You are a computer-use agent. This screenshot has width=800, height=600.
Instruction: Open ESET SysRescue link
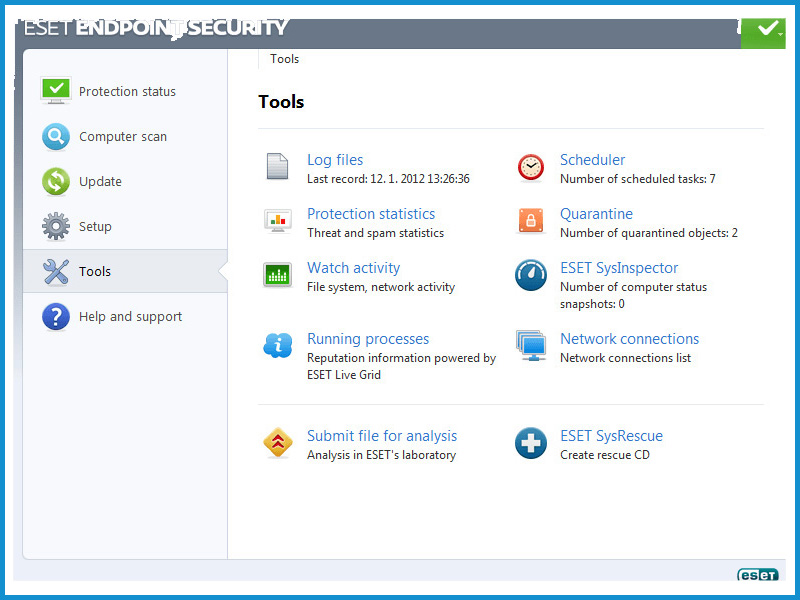(611, 436)
